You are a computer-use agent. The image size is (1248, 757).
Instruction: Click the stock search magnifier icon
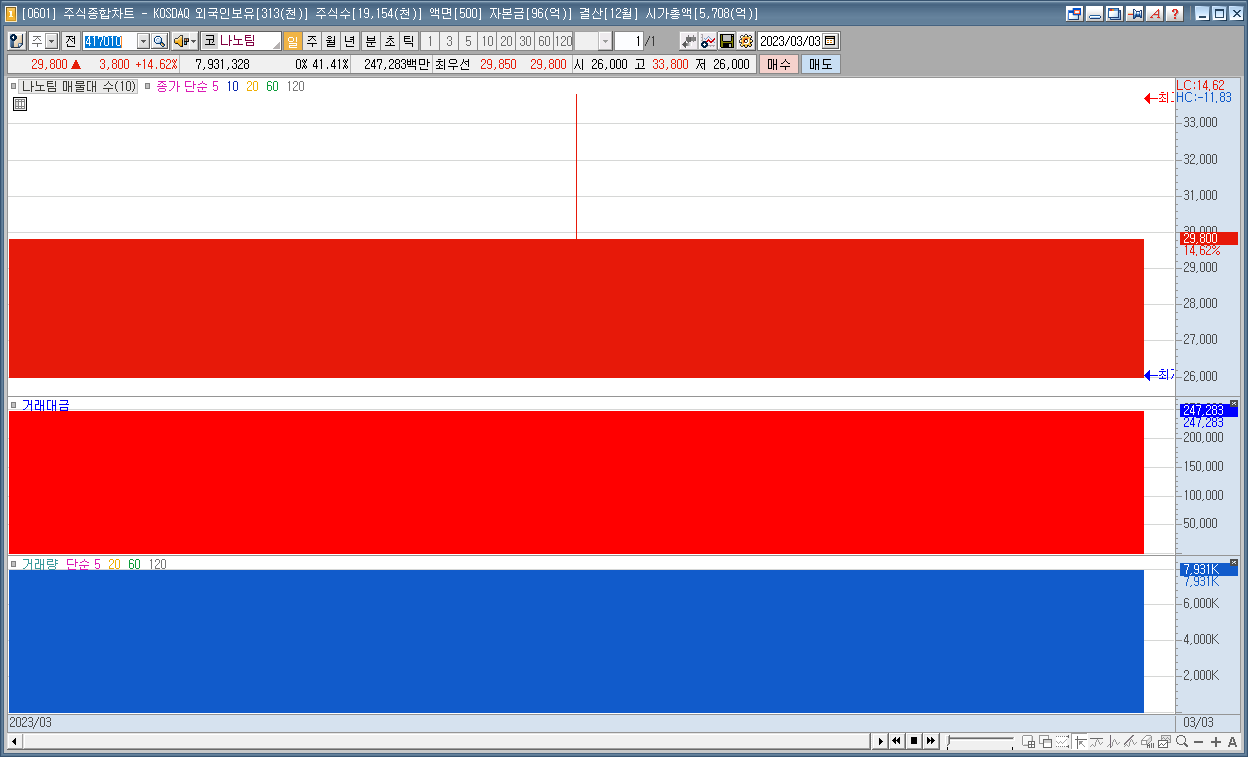[x=159, y=41]
